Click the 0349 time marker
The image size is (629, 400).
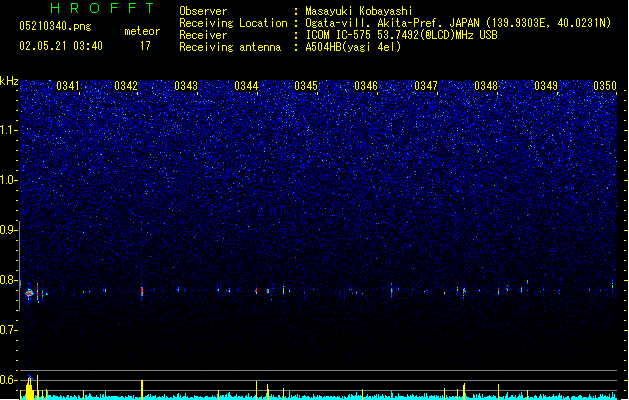(546, 86)
